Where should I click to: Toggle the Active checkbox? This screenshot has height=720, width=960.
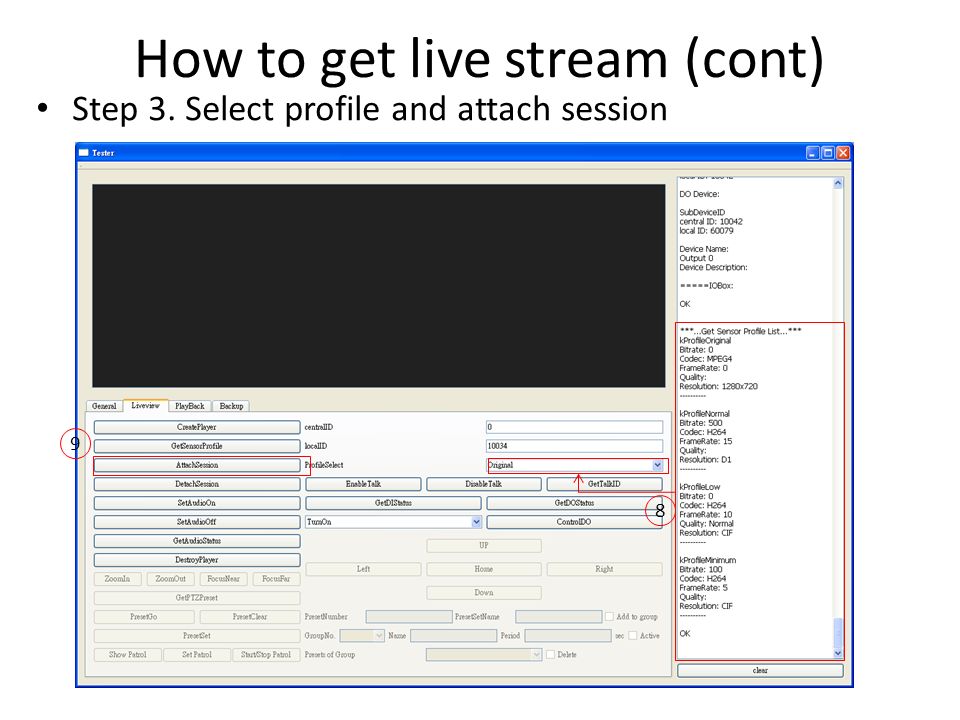tap(633, 636)
